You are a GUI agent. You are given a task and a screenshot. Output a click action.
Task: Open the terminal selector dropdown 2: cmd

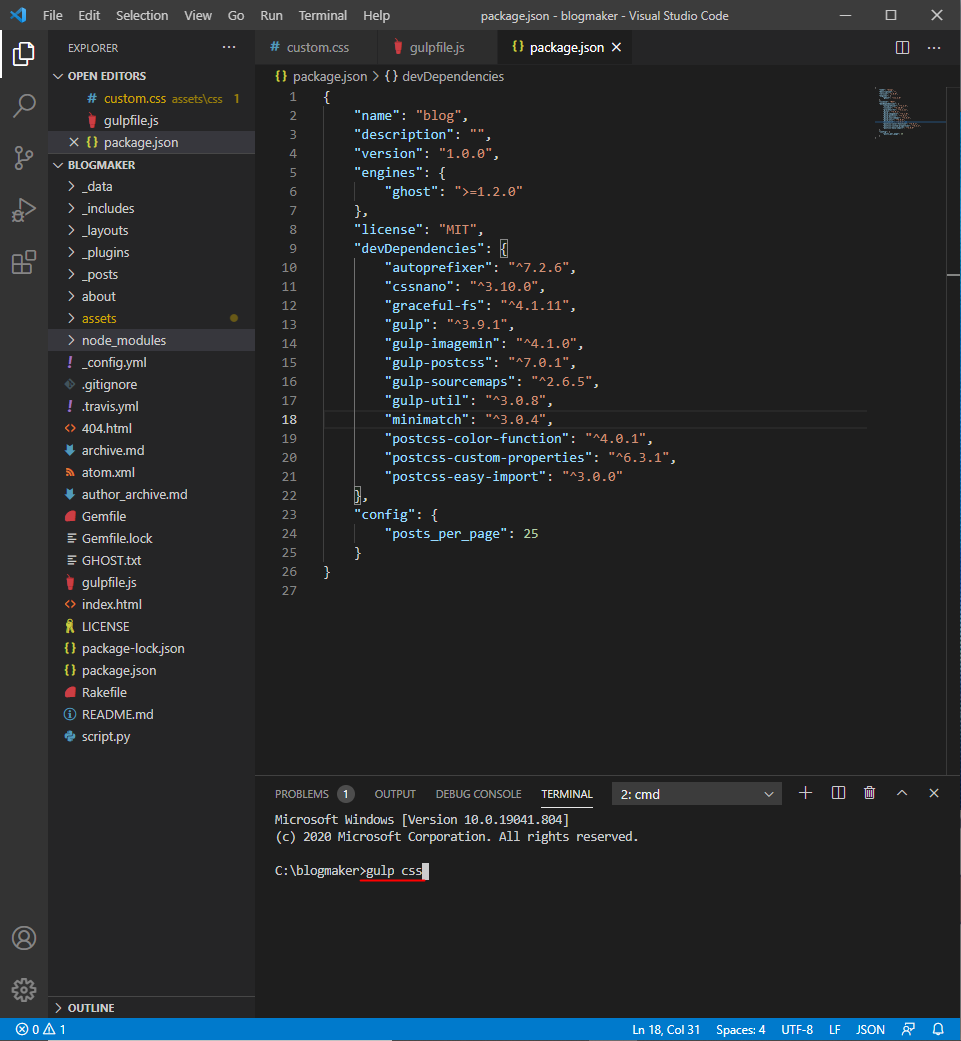coord(696,794)
